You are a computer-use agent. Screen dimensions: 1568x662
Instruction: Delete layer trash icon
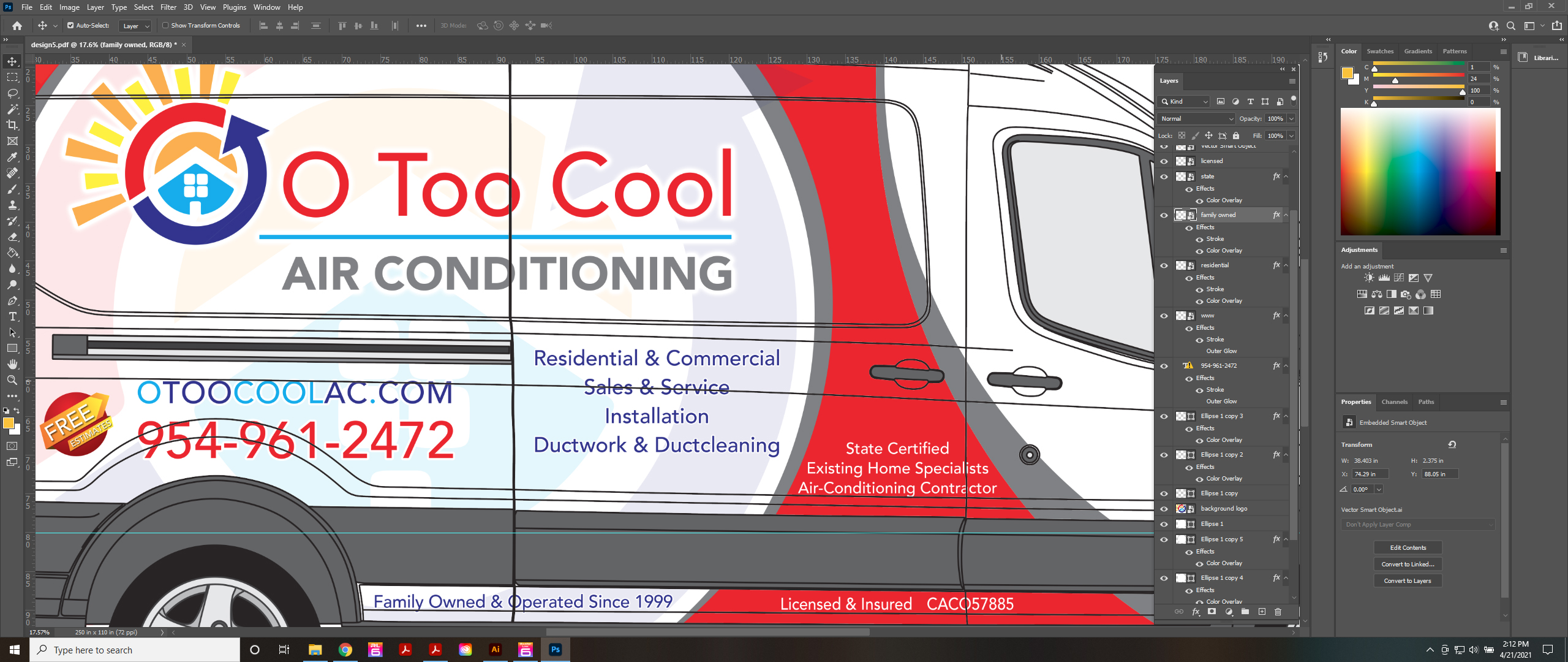click(x=1278, y=612)
